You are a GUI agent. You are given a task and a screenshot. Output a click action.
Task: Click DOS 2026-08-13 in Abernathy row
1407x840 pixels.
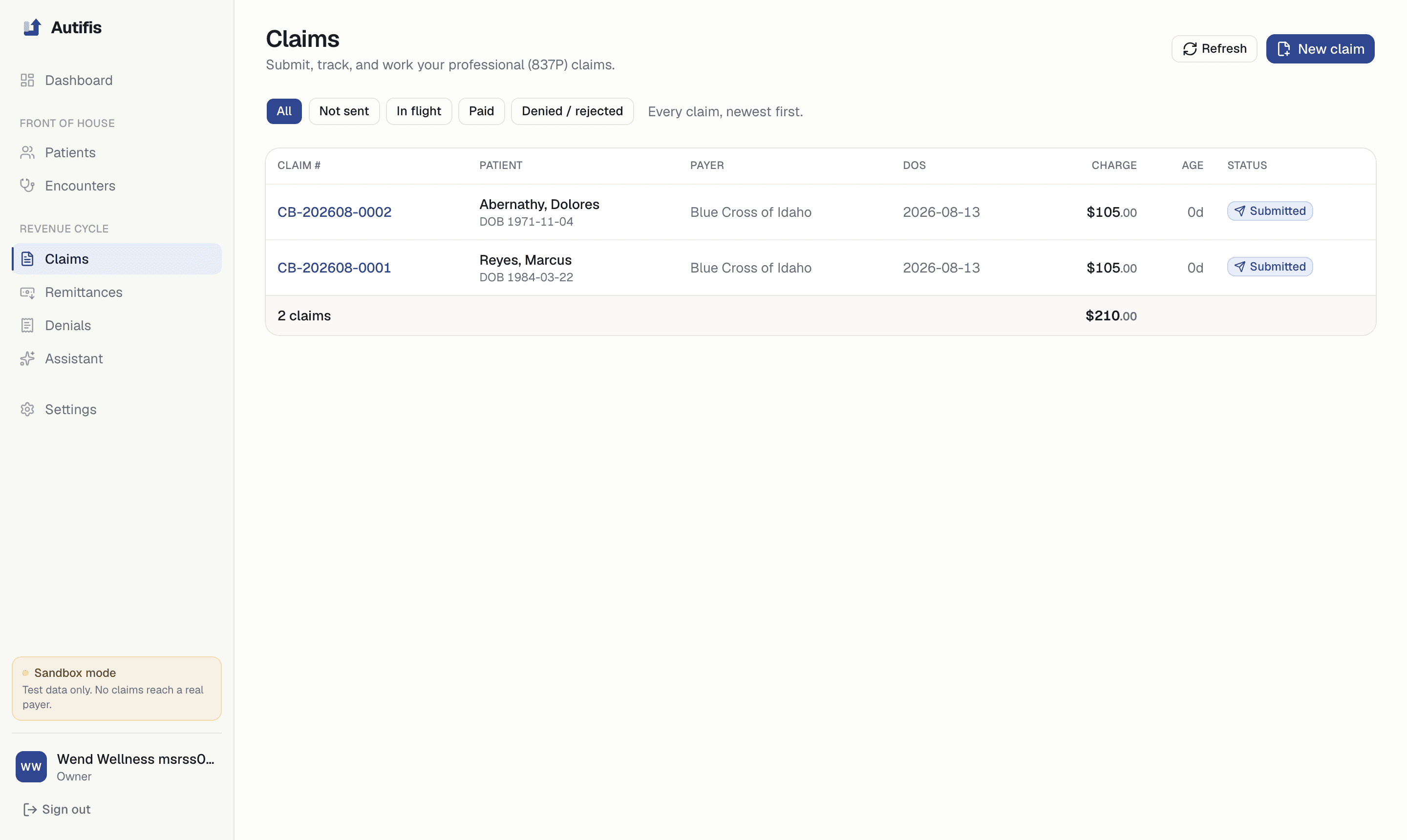pos(941,212)
